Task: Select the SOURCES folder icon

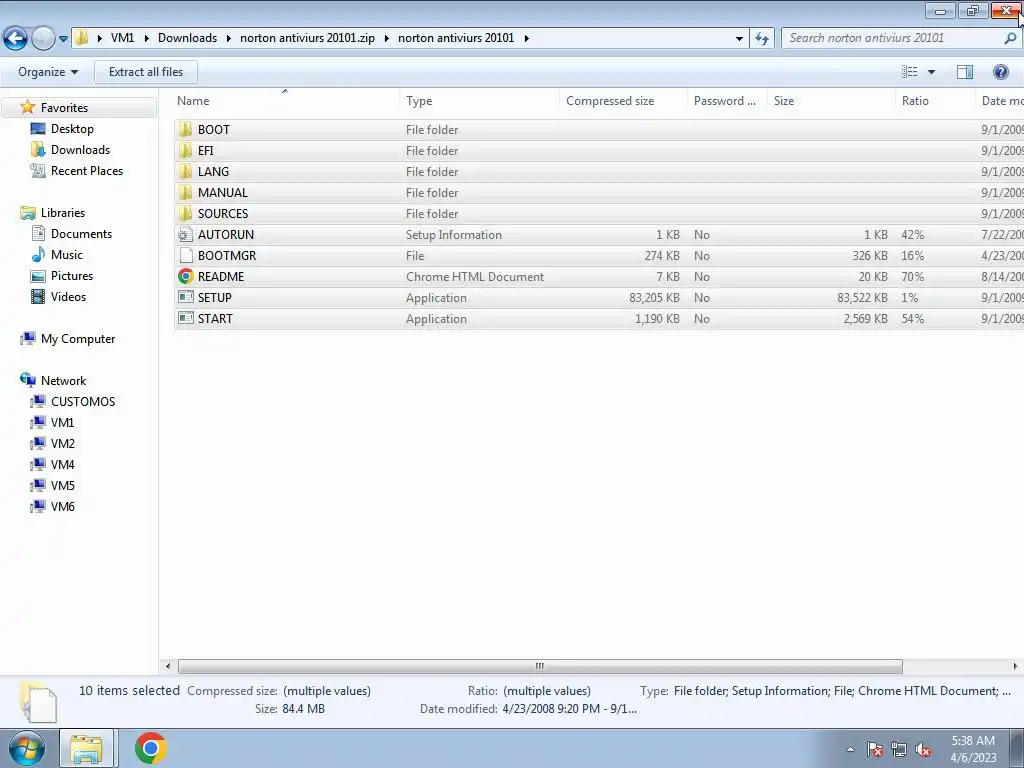Action: pos(185,213)
